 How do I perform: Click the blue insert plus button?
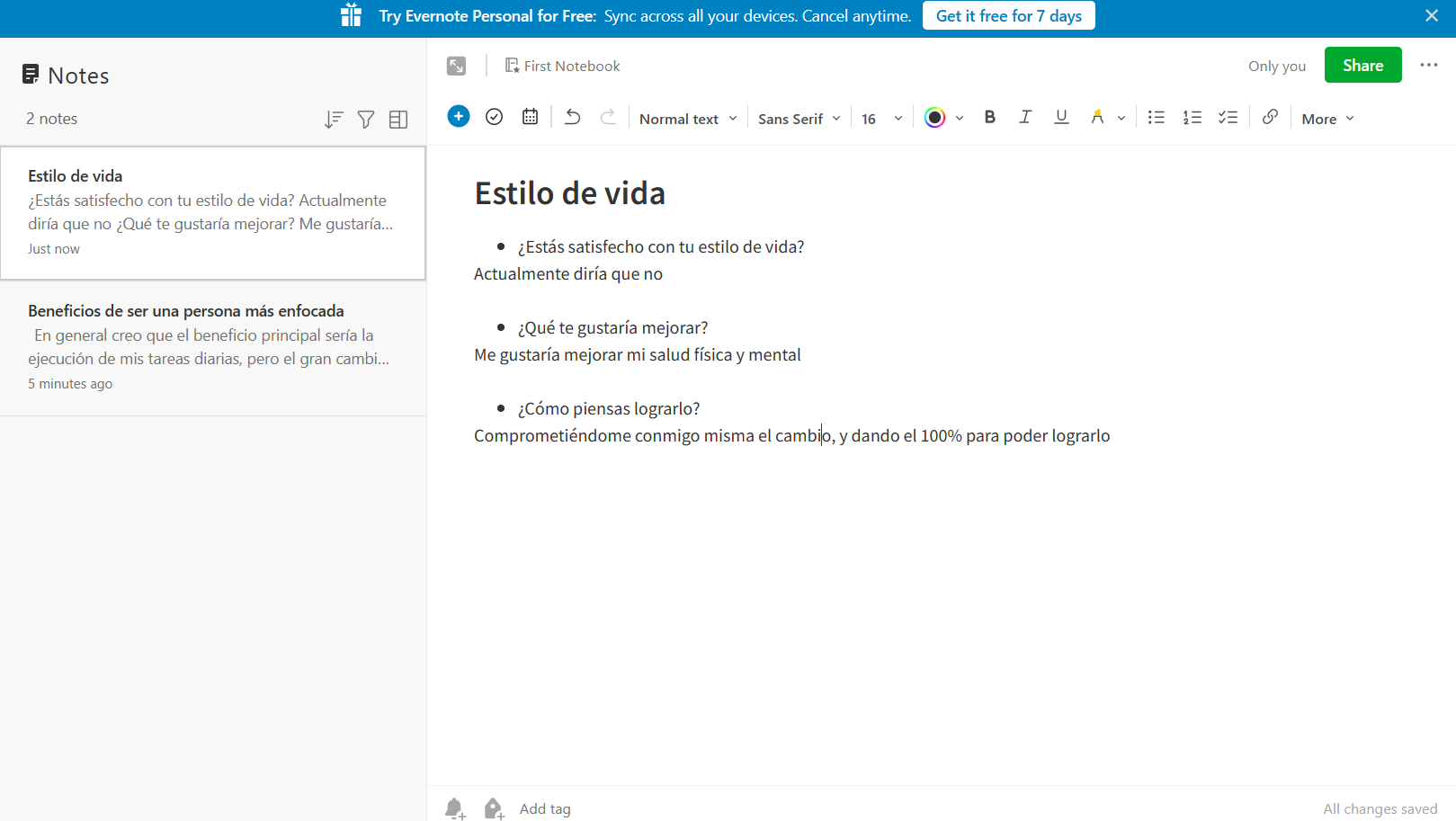click(459, 117)
